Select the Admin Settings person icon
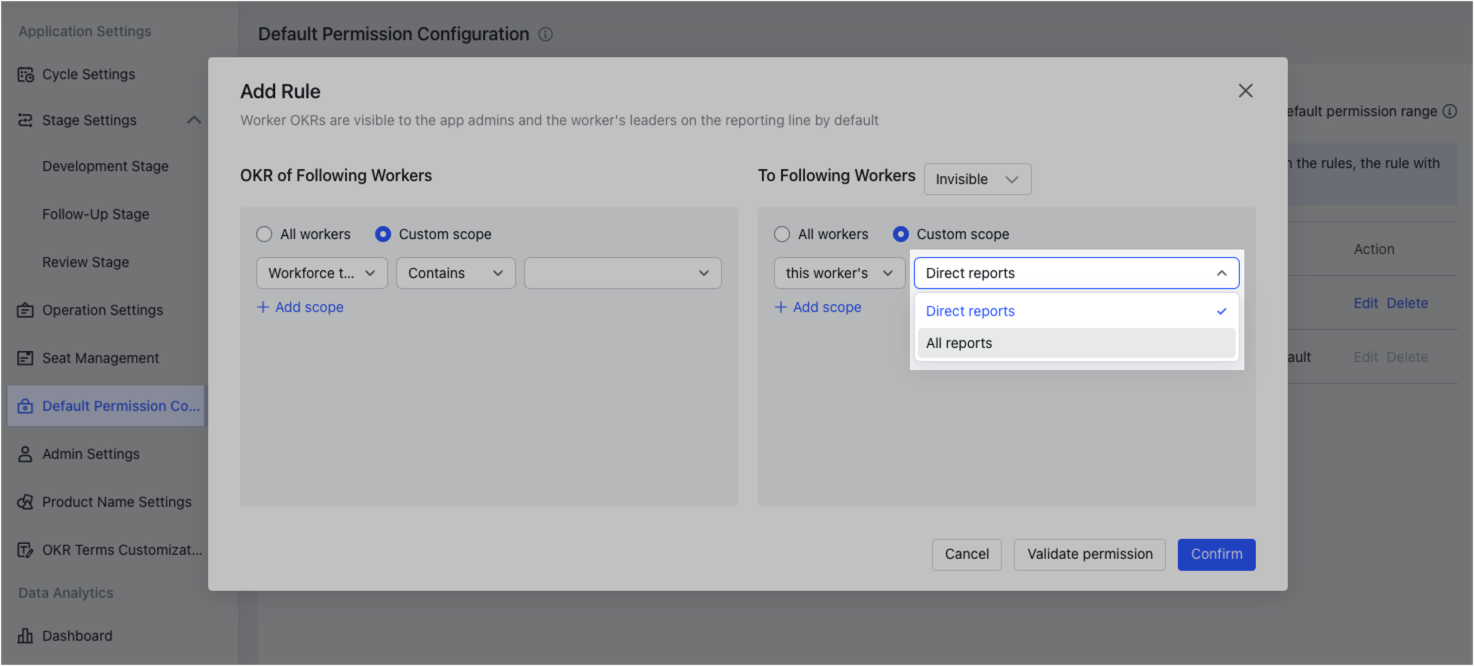 pyautogui.click(x=24, y=453)
